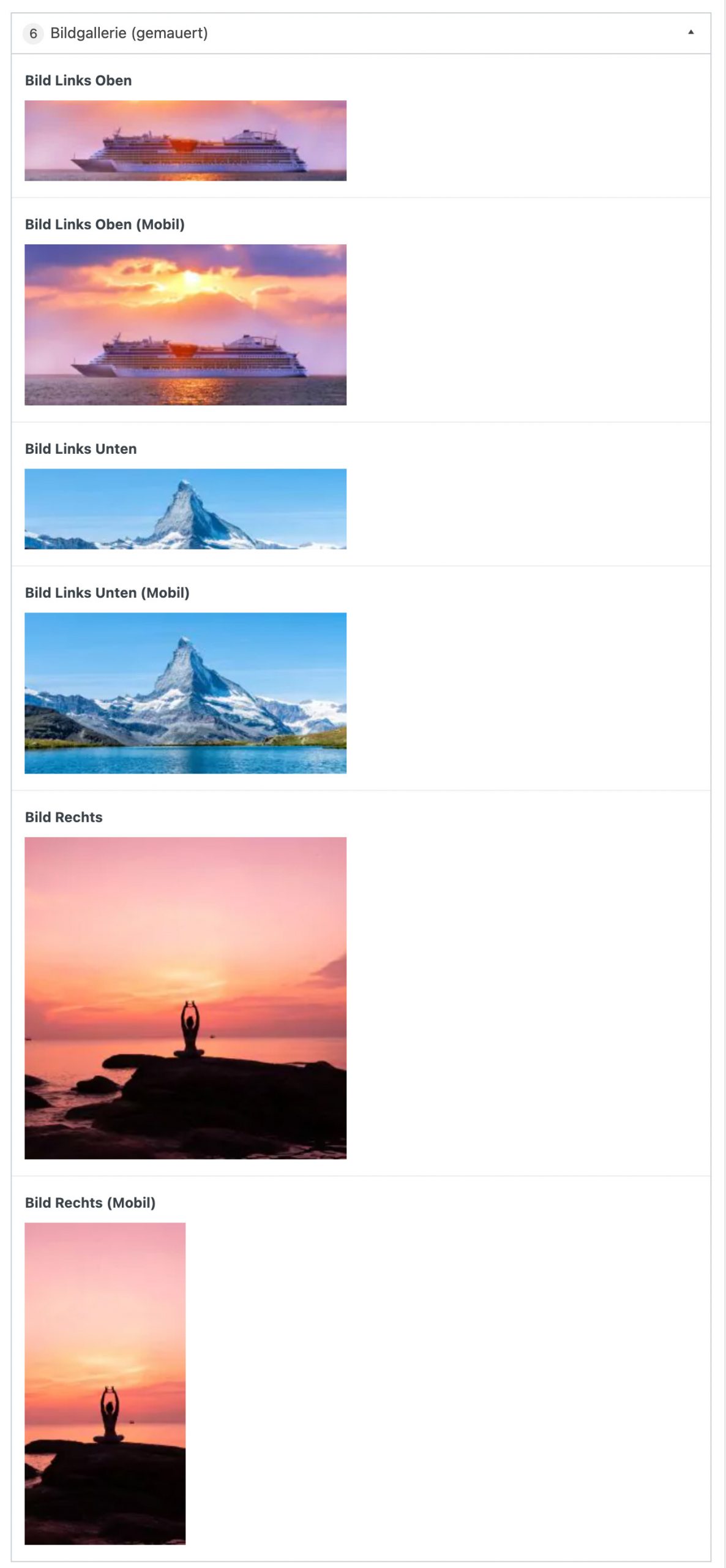726x1568 pixels.
Task: Click the Bildgallerie (gemauert) layout title
Action: [x=129, y=33]
